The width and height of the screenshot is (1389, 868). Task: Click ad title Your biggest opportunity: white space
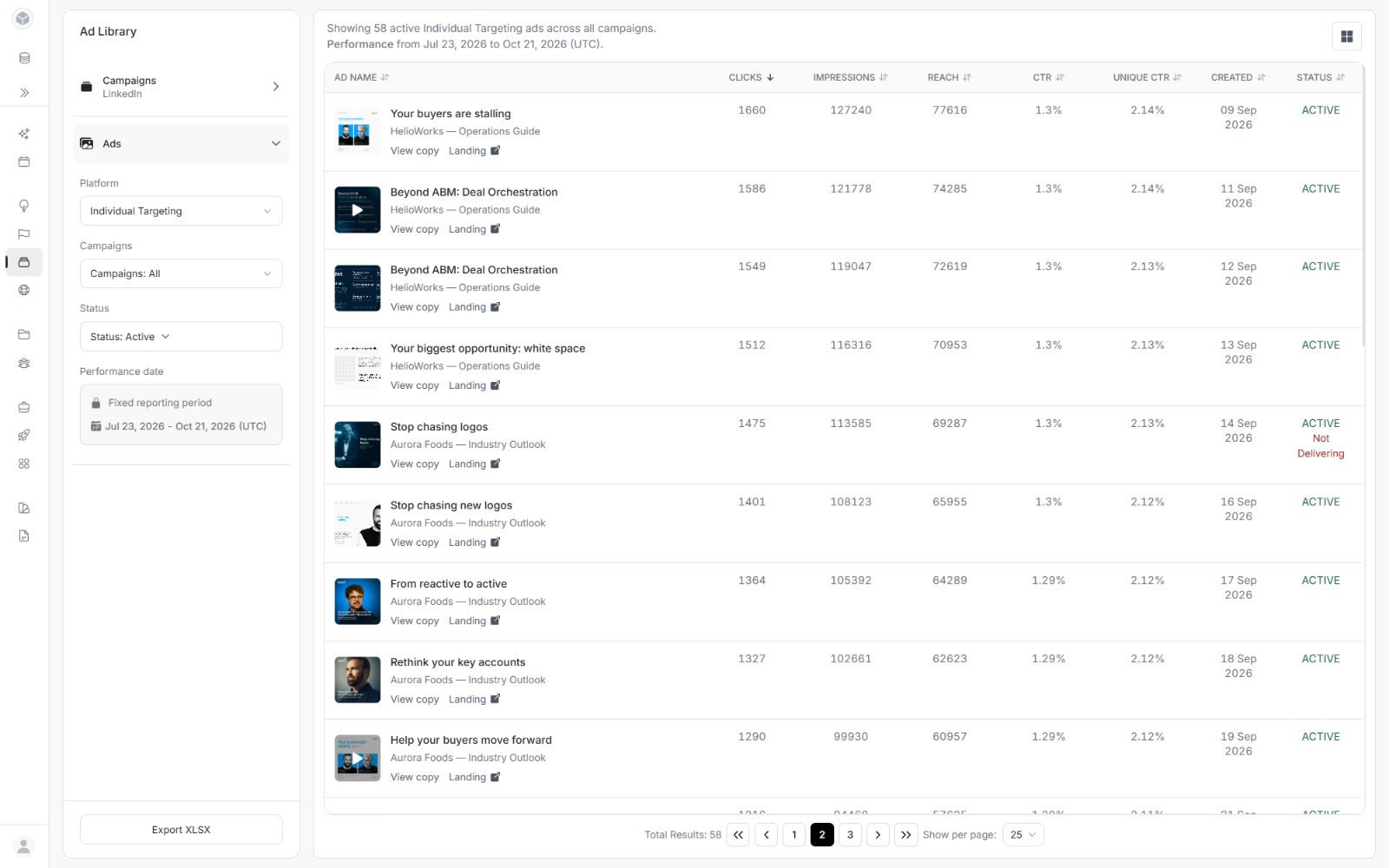[488, 349]
